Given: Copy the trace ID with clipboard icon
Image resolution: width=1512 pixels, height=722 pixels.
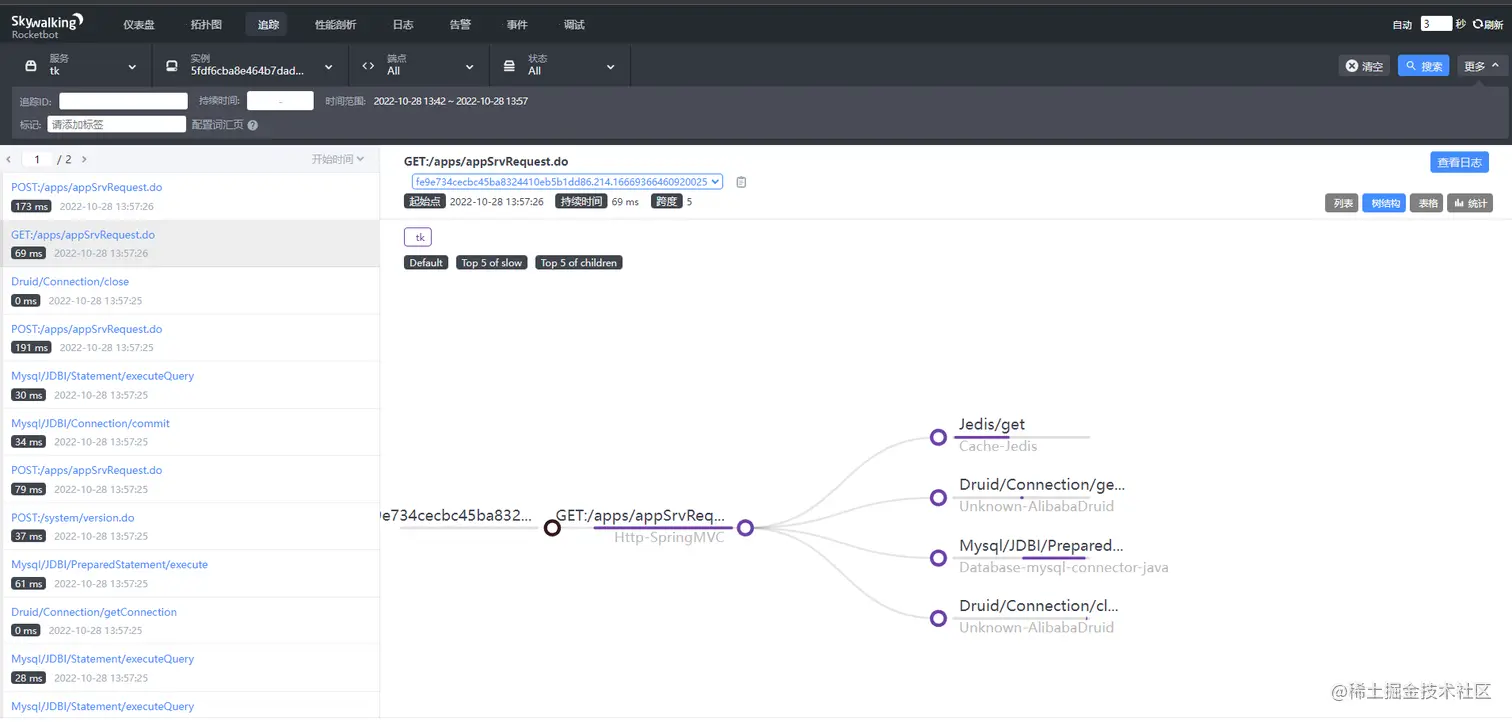Looking at the screenshot, I should point(741,182).
